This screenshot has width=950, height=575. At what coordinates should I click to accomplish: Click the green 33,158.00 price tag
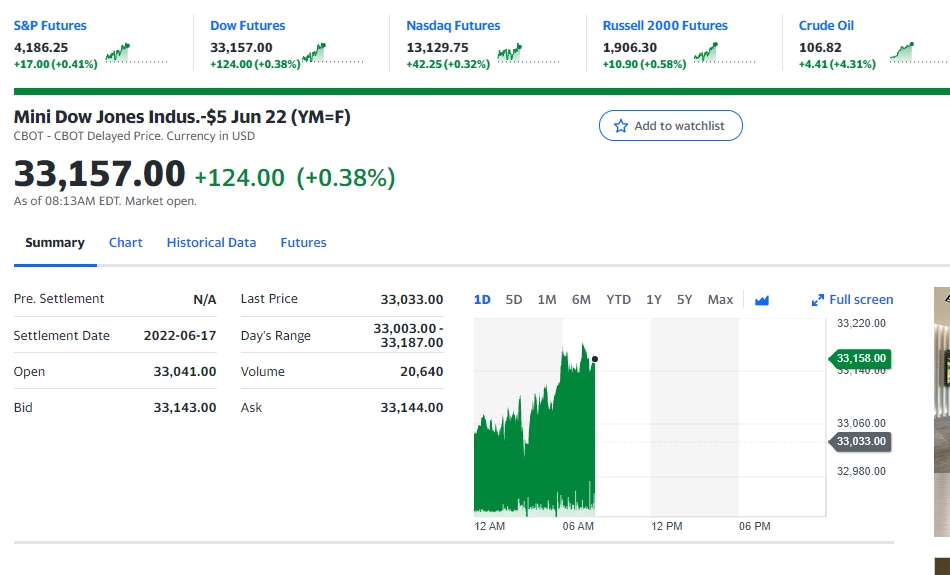[860, 359]
